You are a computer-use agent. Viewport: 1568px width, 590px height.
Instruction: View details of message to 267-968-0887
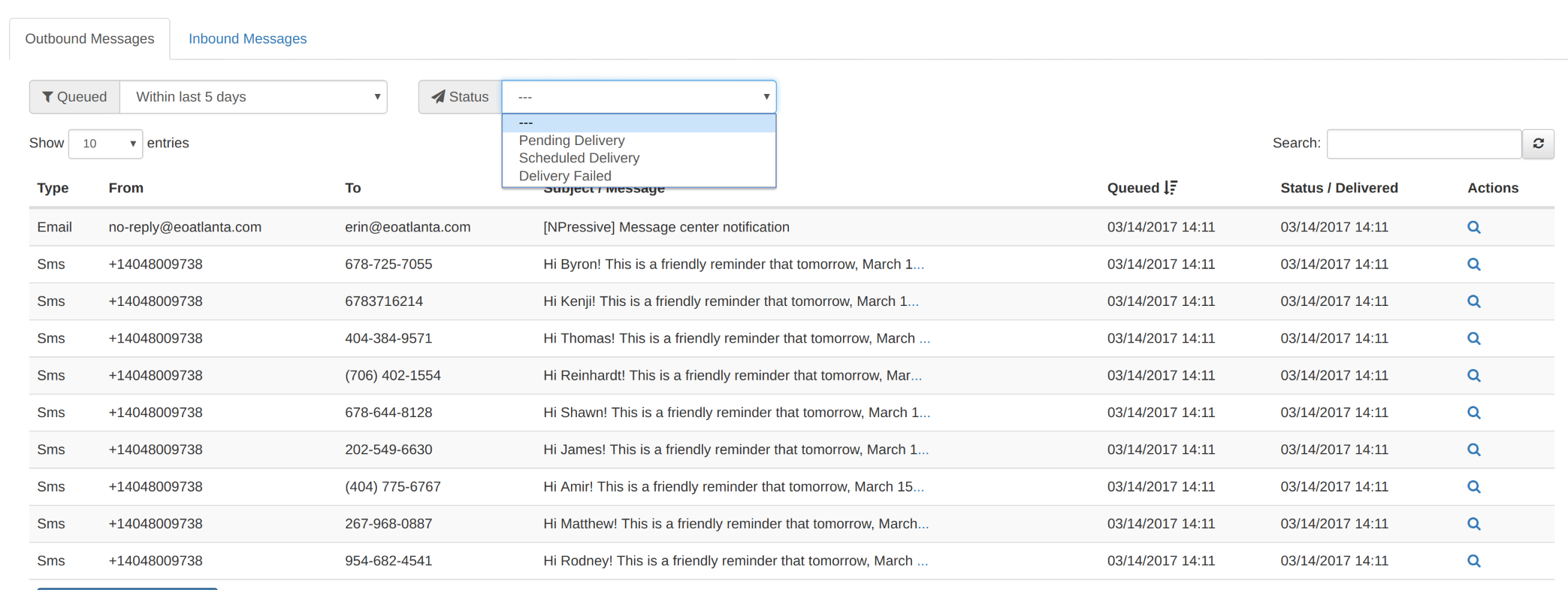pos(1473,524)
